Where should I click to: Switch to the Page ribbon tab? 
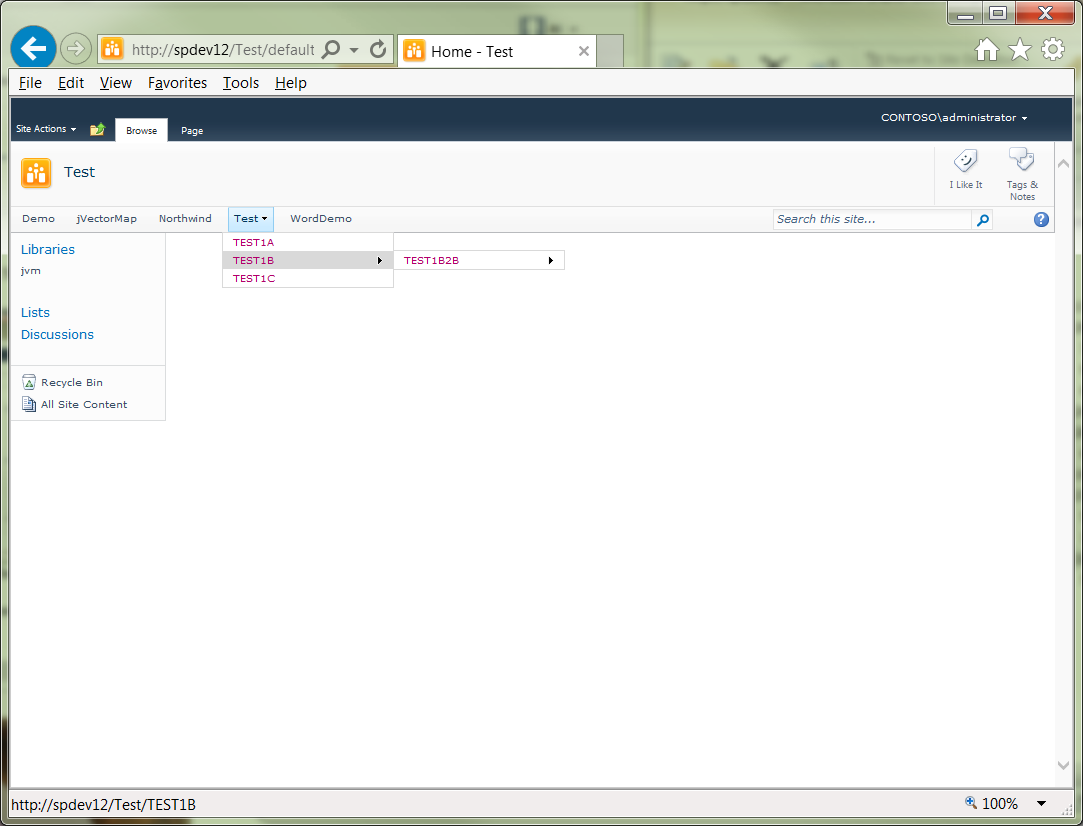(191, 130)
